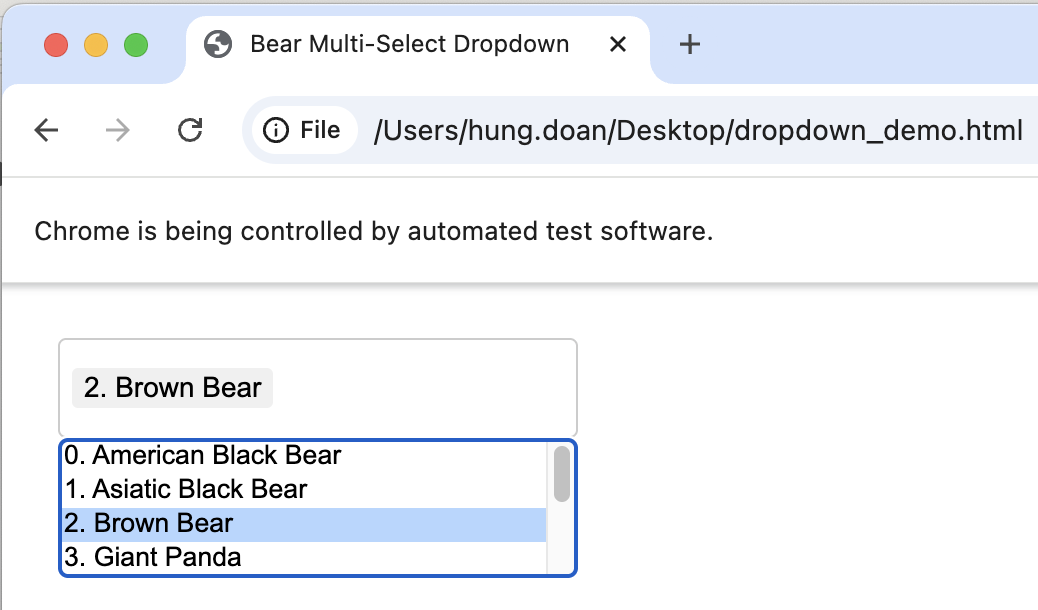Reload the dropdown demo page
Image resolution: width=1038 pixels, height=610 pixels.
click(x=189, y=130)
